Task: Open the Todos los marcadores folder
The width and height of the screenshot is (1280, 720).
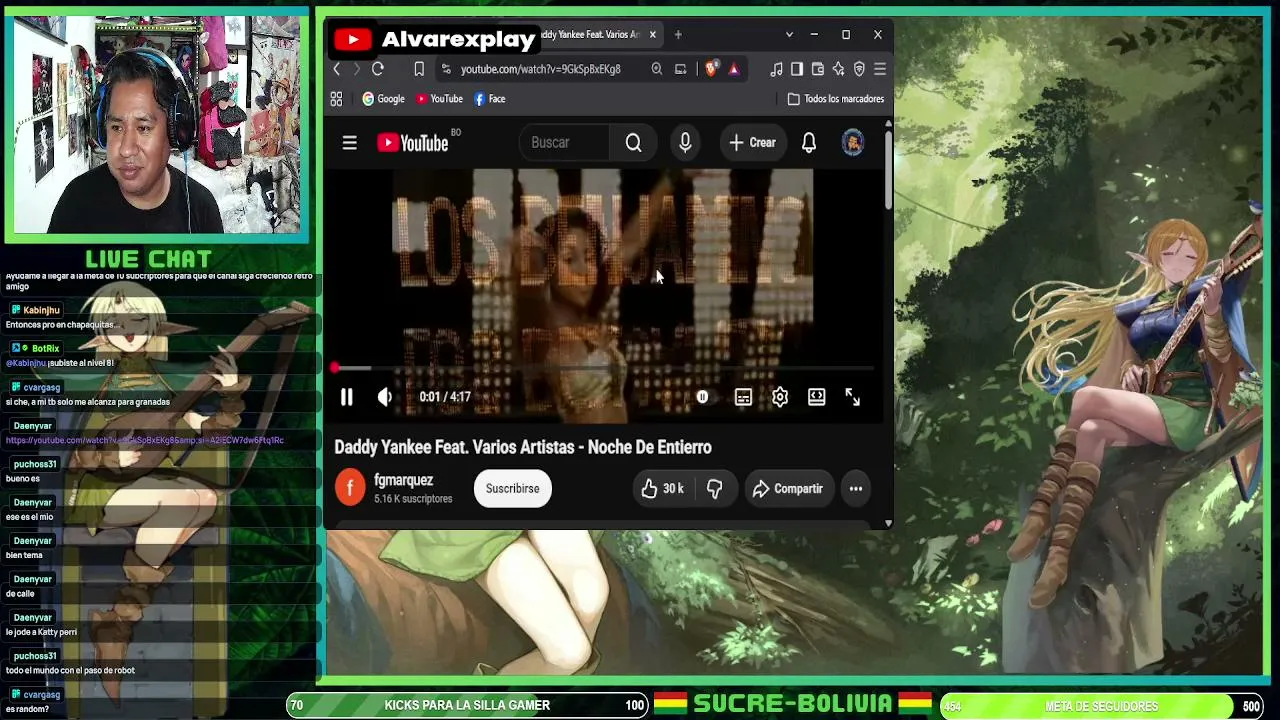Action: pyautogui.click(x=836, y=99)
